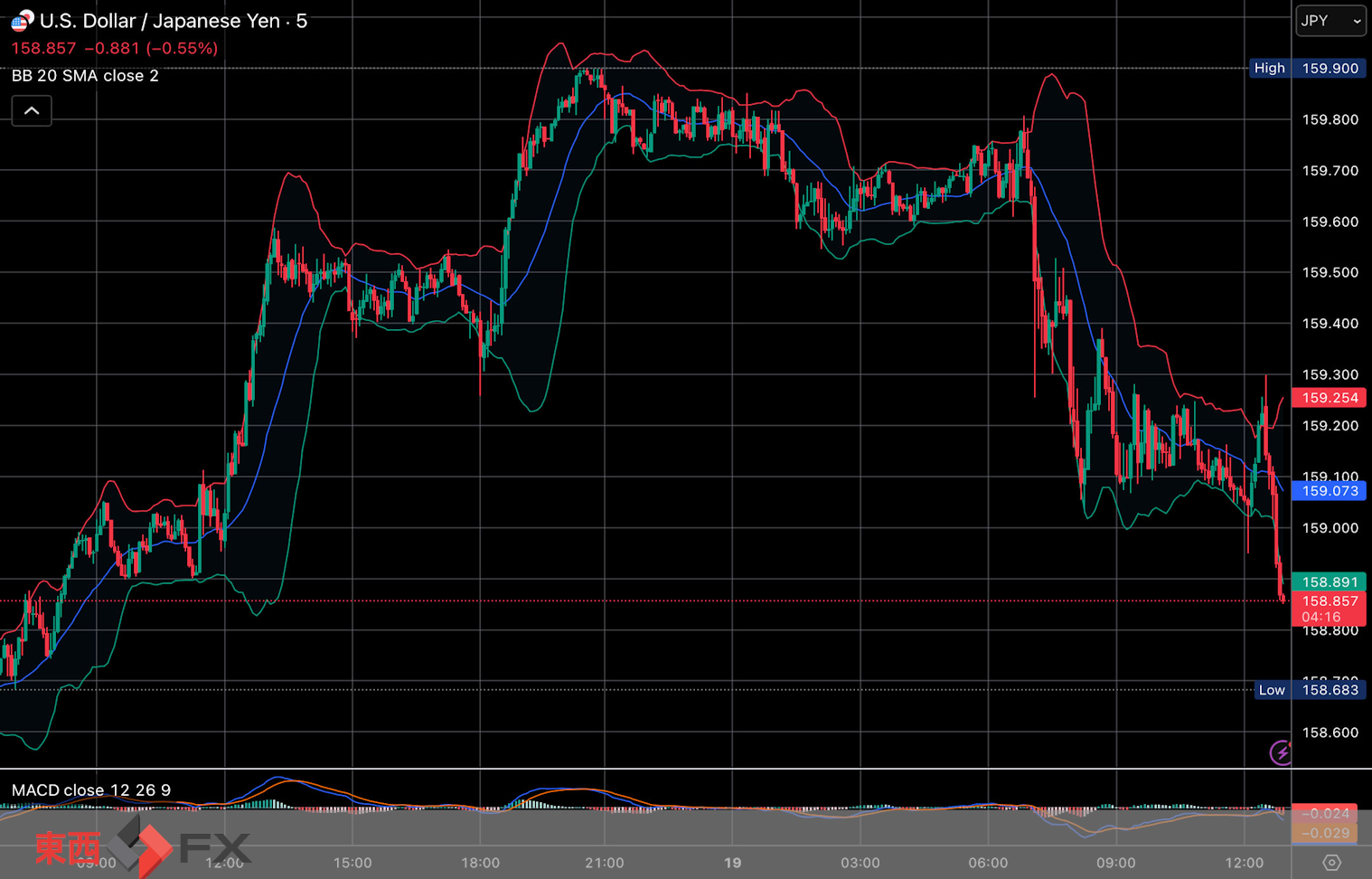The width and height of the screenshot is (1372, 879).
Task: Click the bold 19 date axis marker
Action: (732, 863)
